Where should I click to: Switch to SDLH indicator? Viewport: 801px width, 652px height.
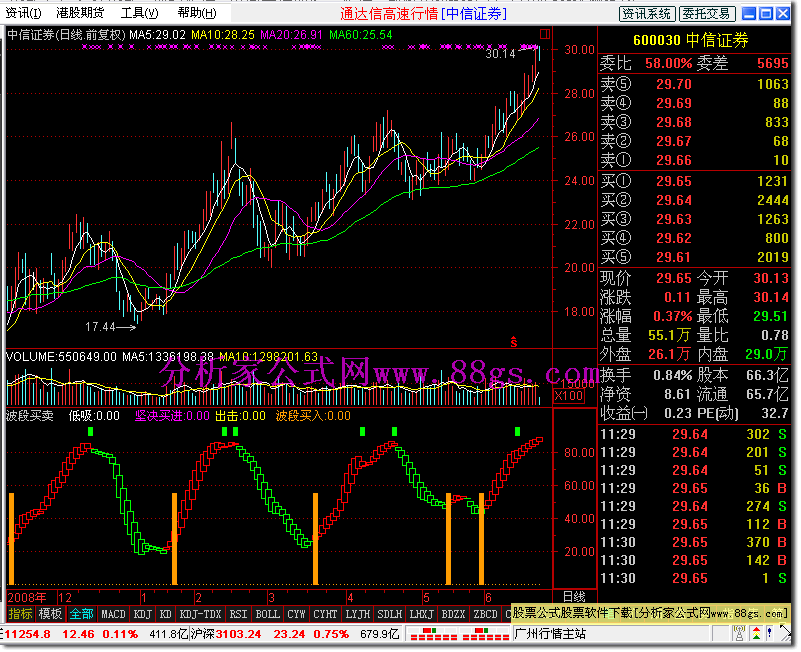[390, 614]
